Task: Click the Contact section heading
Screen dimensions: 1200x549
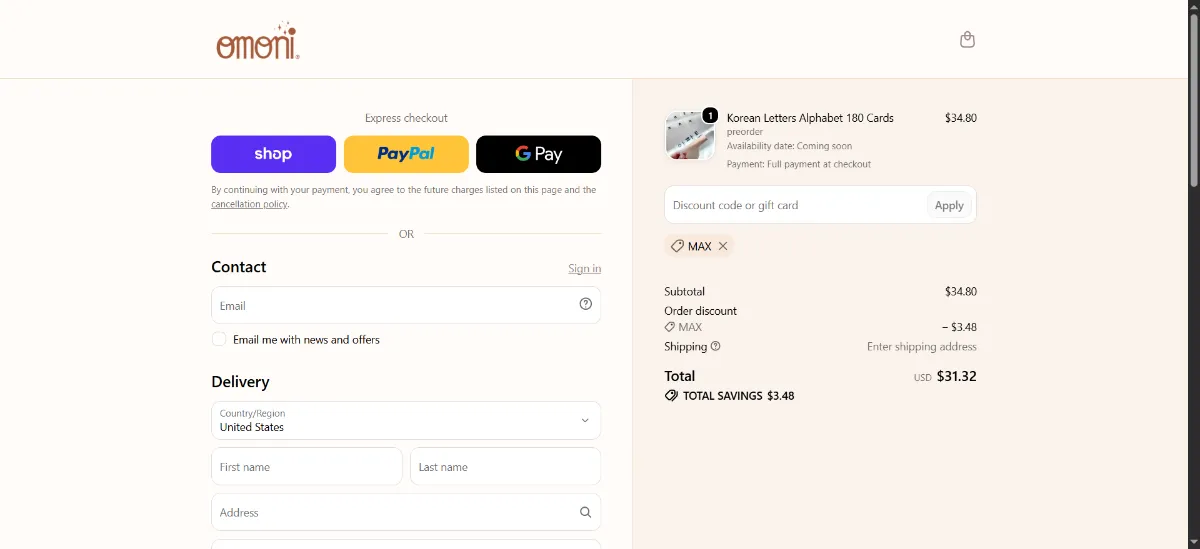Action: (239, 267)
